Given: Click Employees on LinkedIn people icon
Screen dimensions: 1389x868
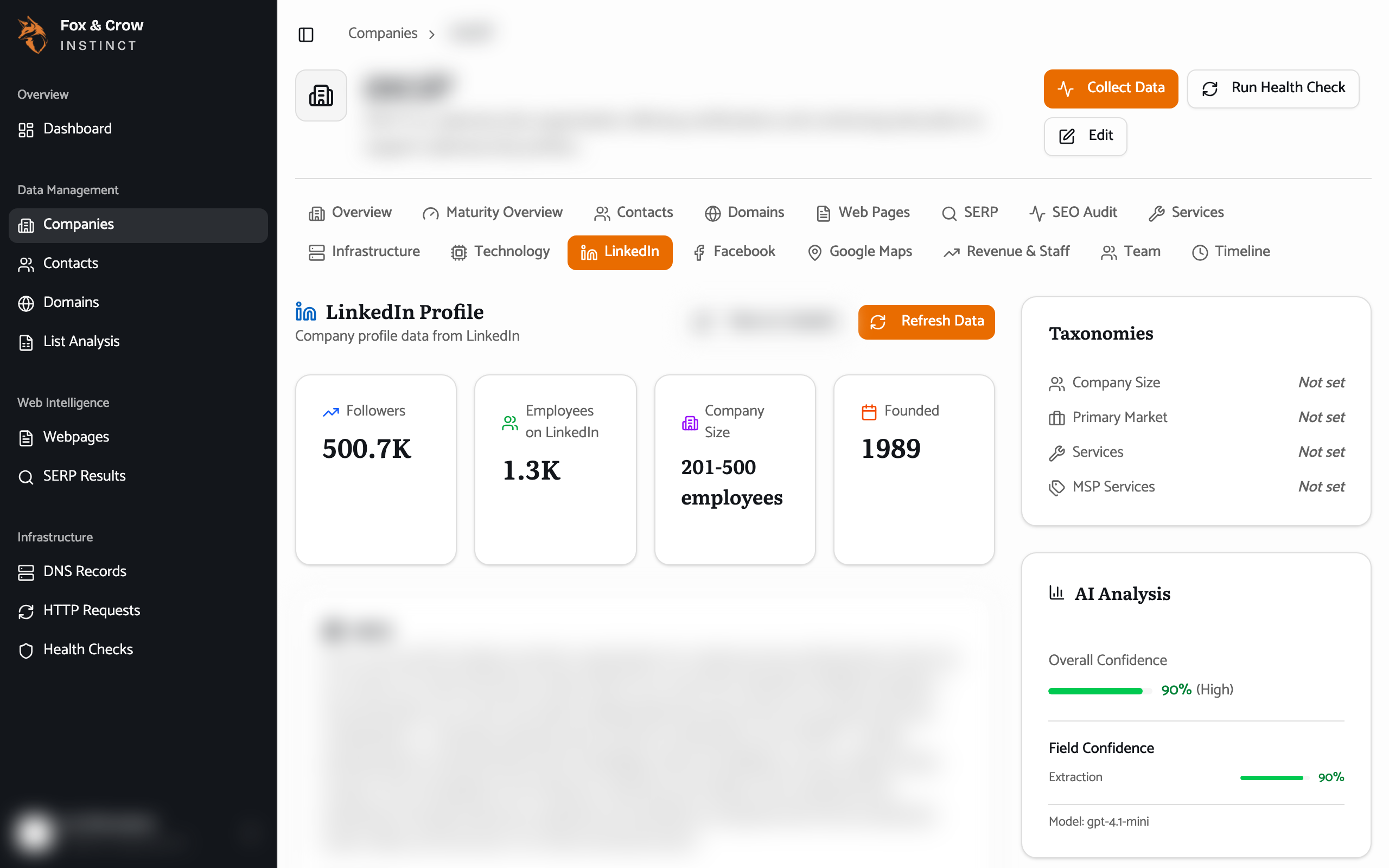Looking at the screenshot, I should (509, 423).
